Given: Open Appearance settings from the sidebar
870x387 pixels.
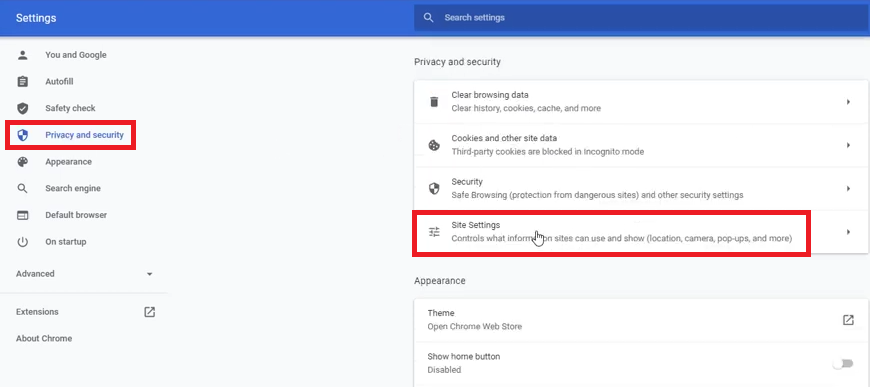Looking at the screenshot, I should (69, 162).
